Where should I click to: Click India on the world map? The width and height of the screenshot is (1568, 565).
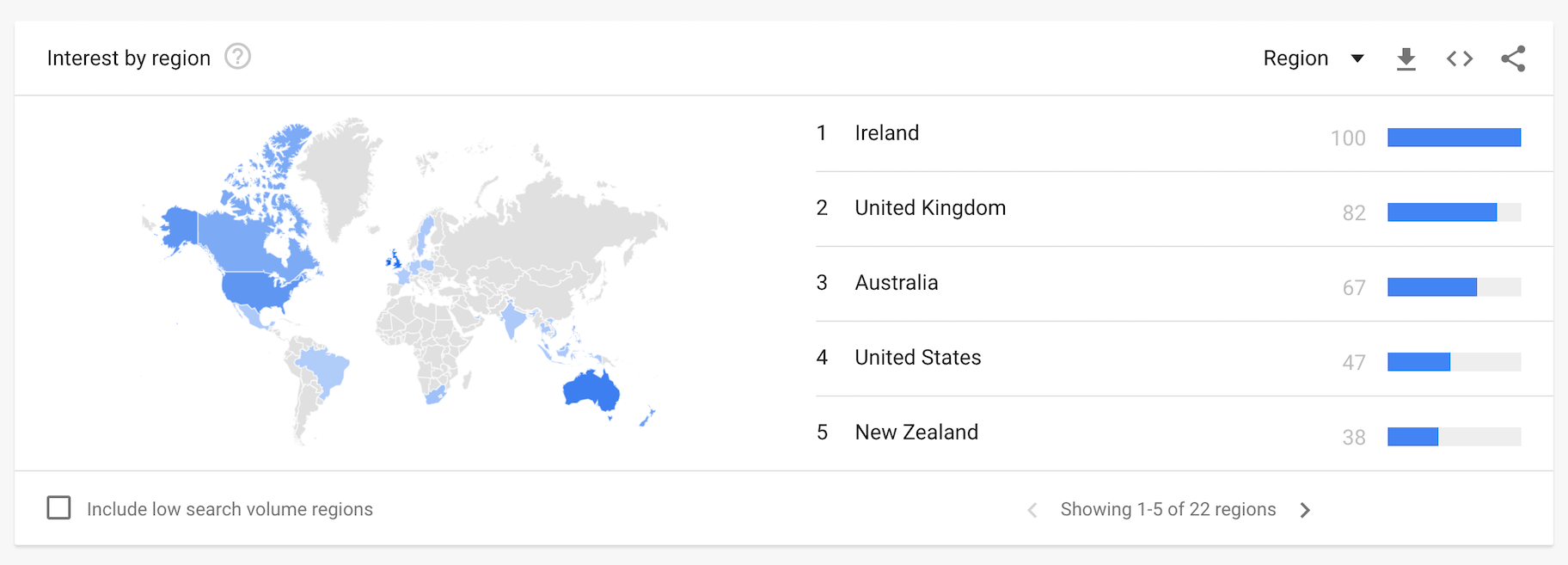coord(512,320)
